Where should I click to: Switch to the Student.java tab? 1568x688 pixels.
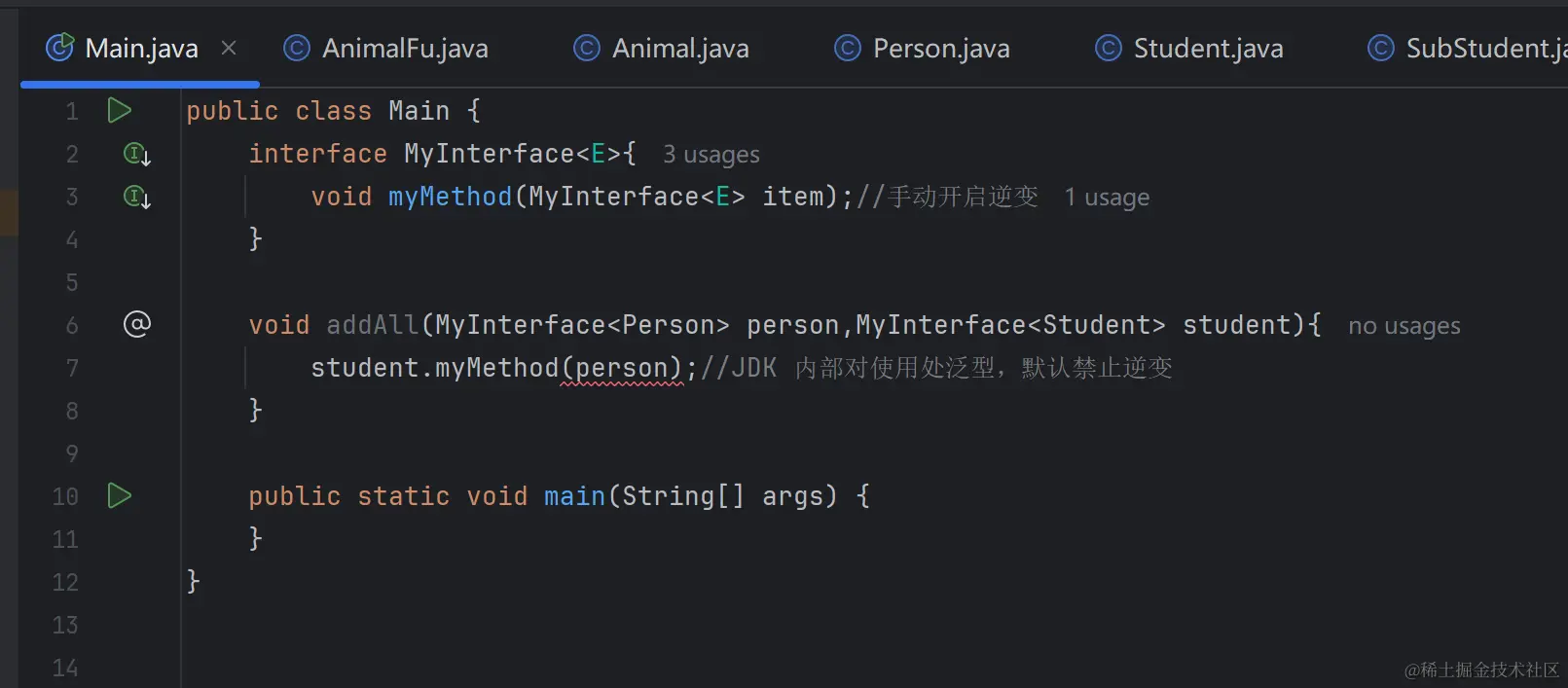(1207, 49)
